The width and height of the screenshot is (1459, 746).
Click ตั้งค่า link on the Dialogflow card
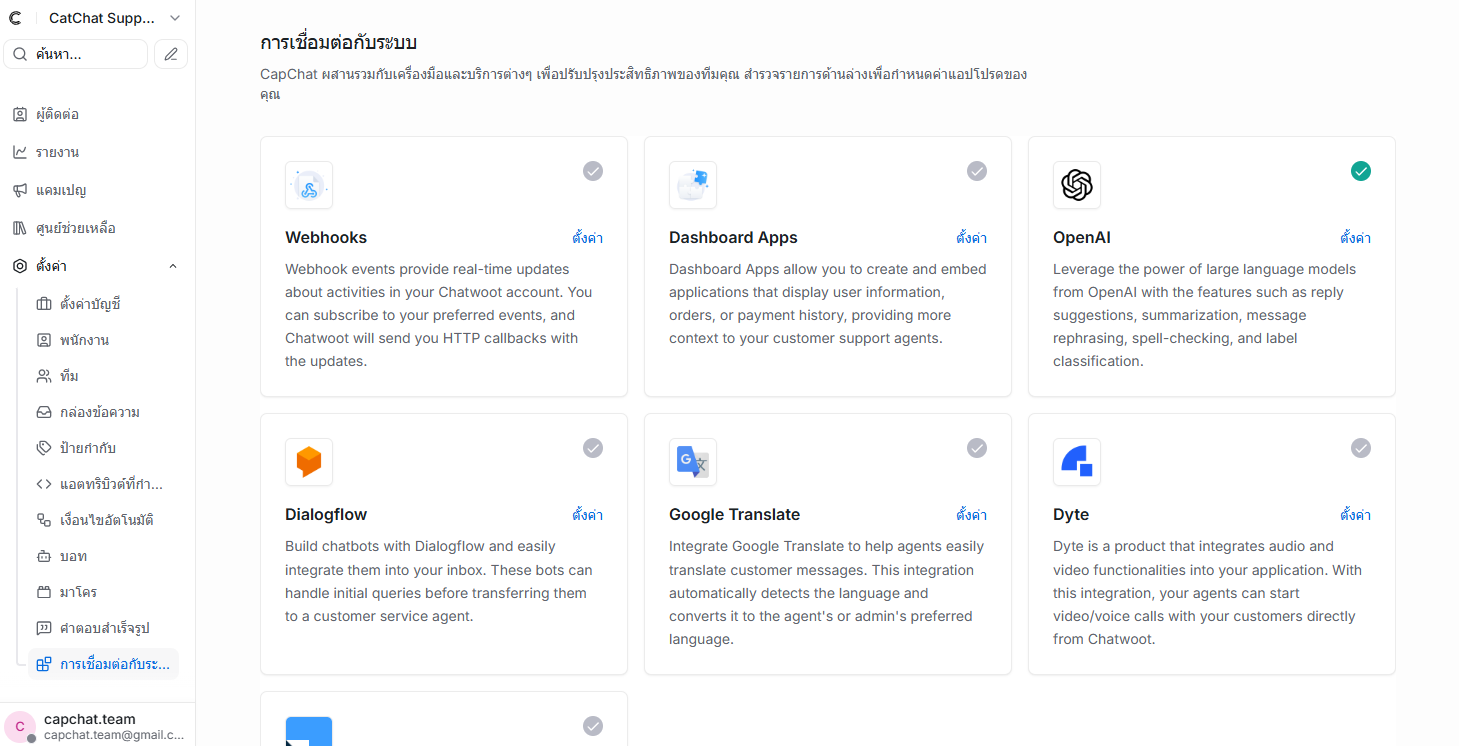click(x=587, y=515)
